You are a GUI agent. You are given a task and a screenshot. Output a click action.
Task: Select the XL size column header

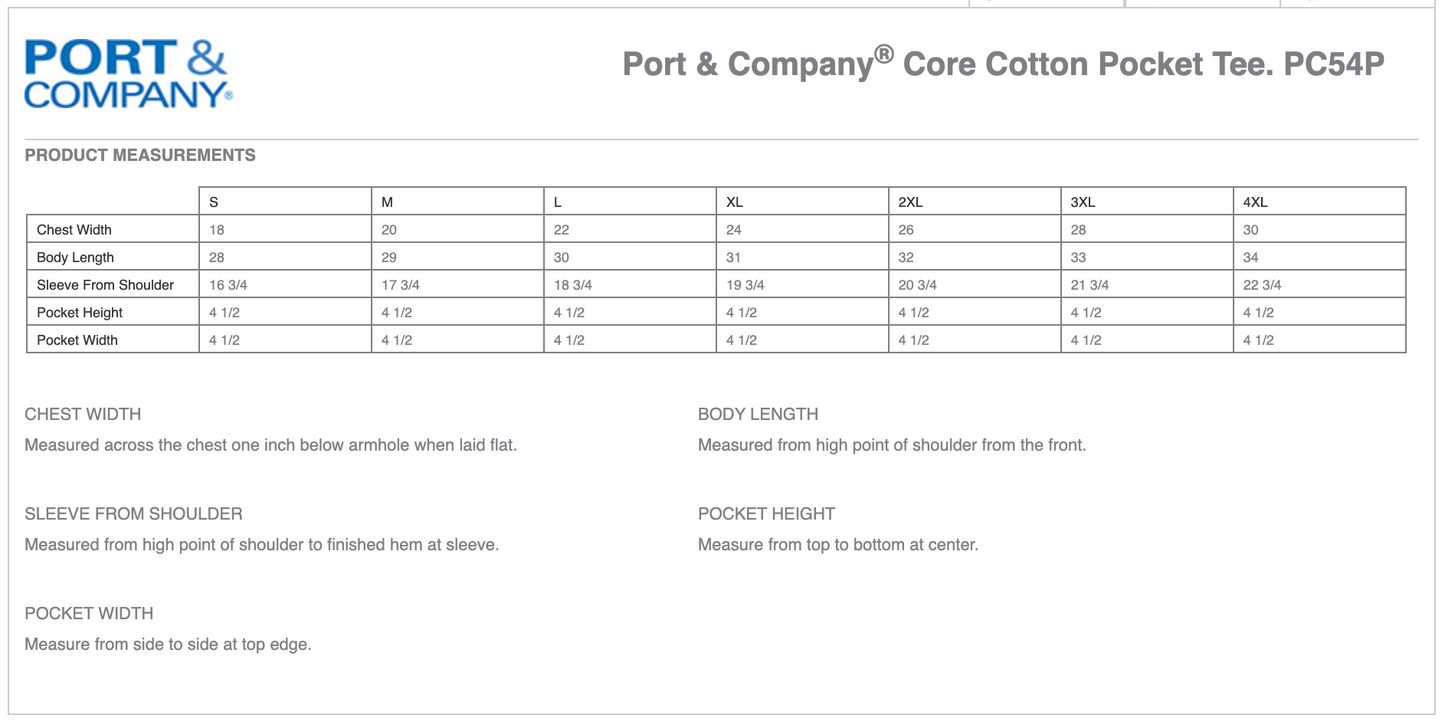(x=734, y=202)
